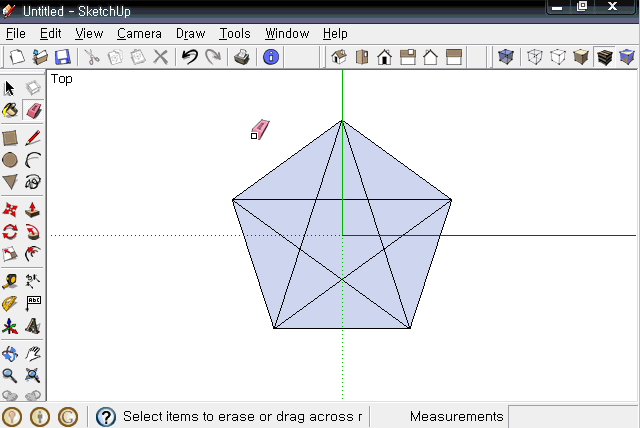The height and width of the screenshot is (428, 640).
Task: Select the Zoom magnifier tool
Action: 10,375
